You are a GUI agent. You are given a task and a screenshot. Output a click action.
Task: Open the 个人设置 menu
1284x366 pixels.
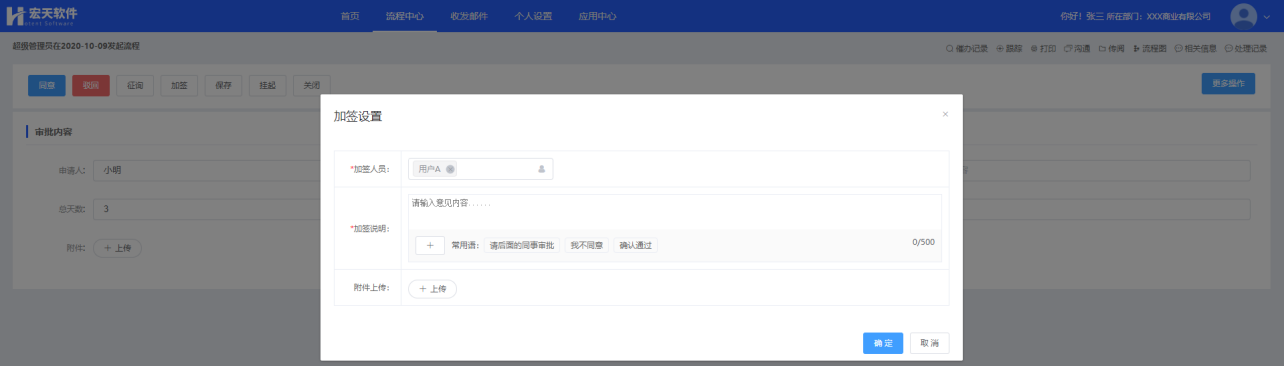pos(533,16)
